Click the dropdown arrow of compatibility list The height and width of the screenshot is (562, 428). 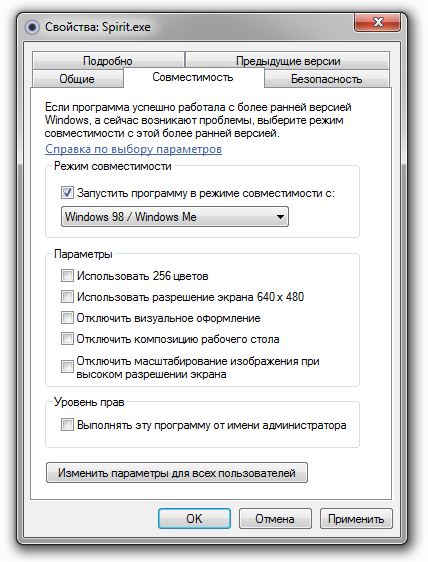pyautogui.click(x=280, y=217)
